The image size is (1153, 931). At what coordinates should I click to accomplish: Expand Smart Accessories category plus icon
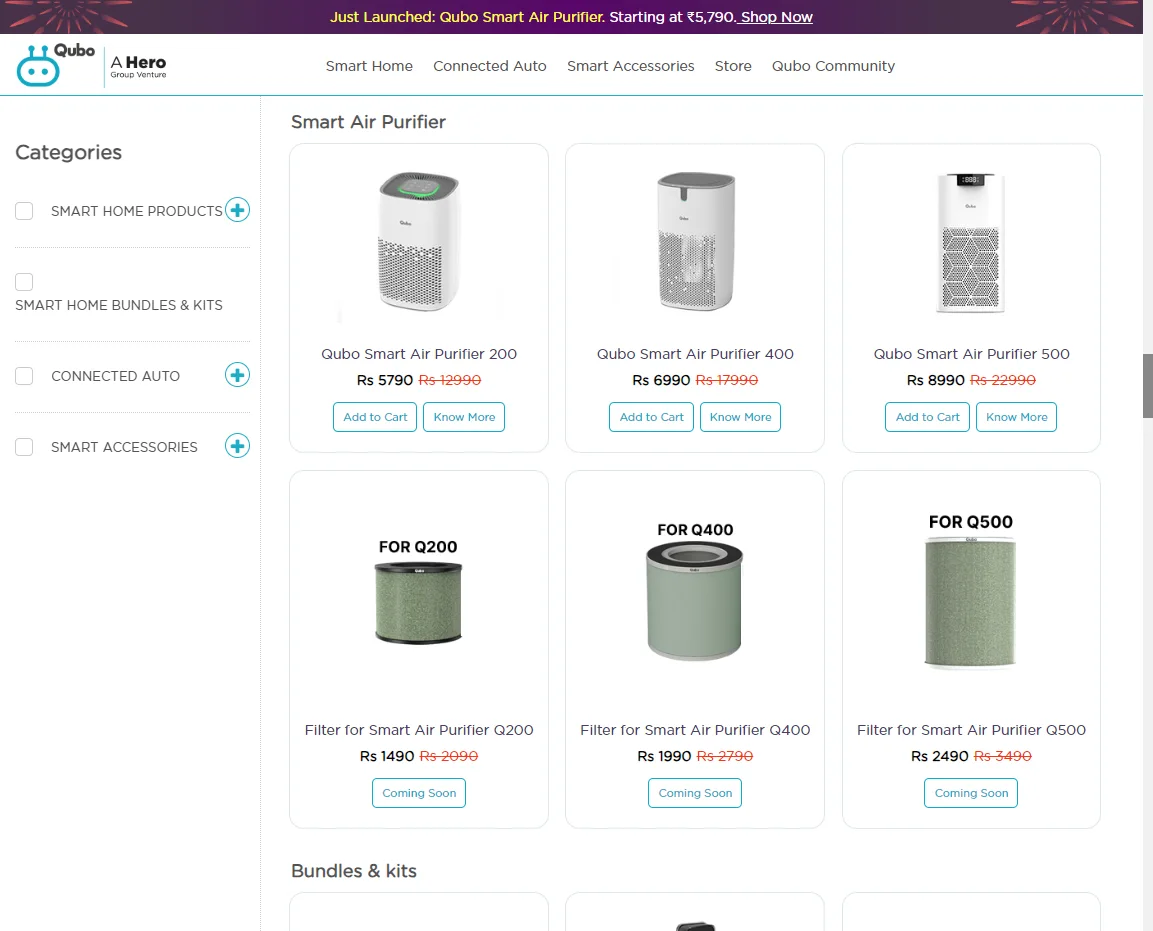(x=237, y=446)
